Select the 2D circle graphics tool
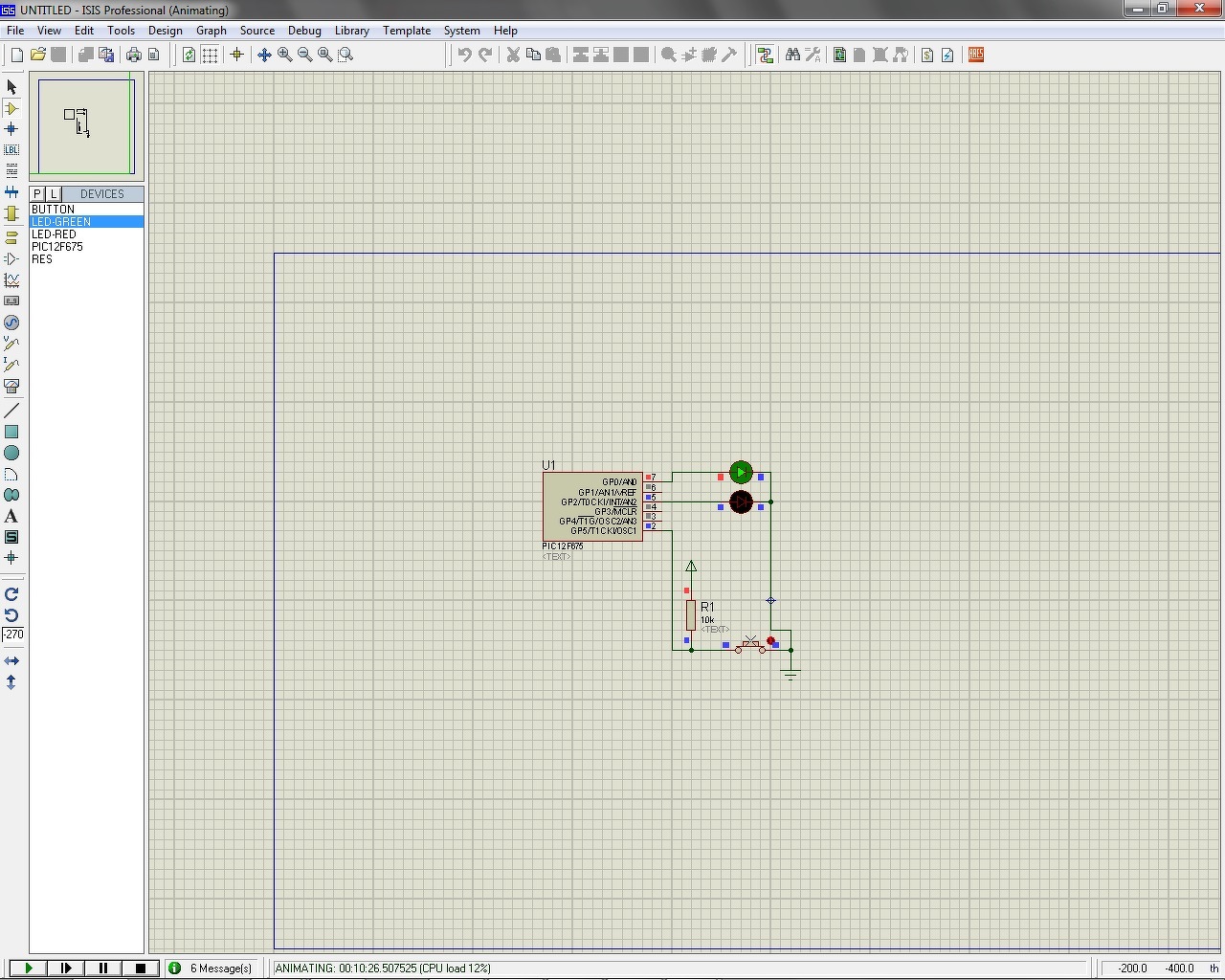This screenshot has height=980, width=1225. [x=11, y=453]
